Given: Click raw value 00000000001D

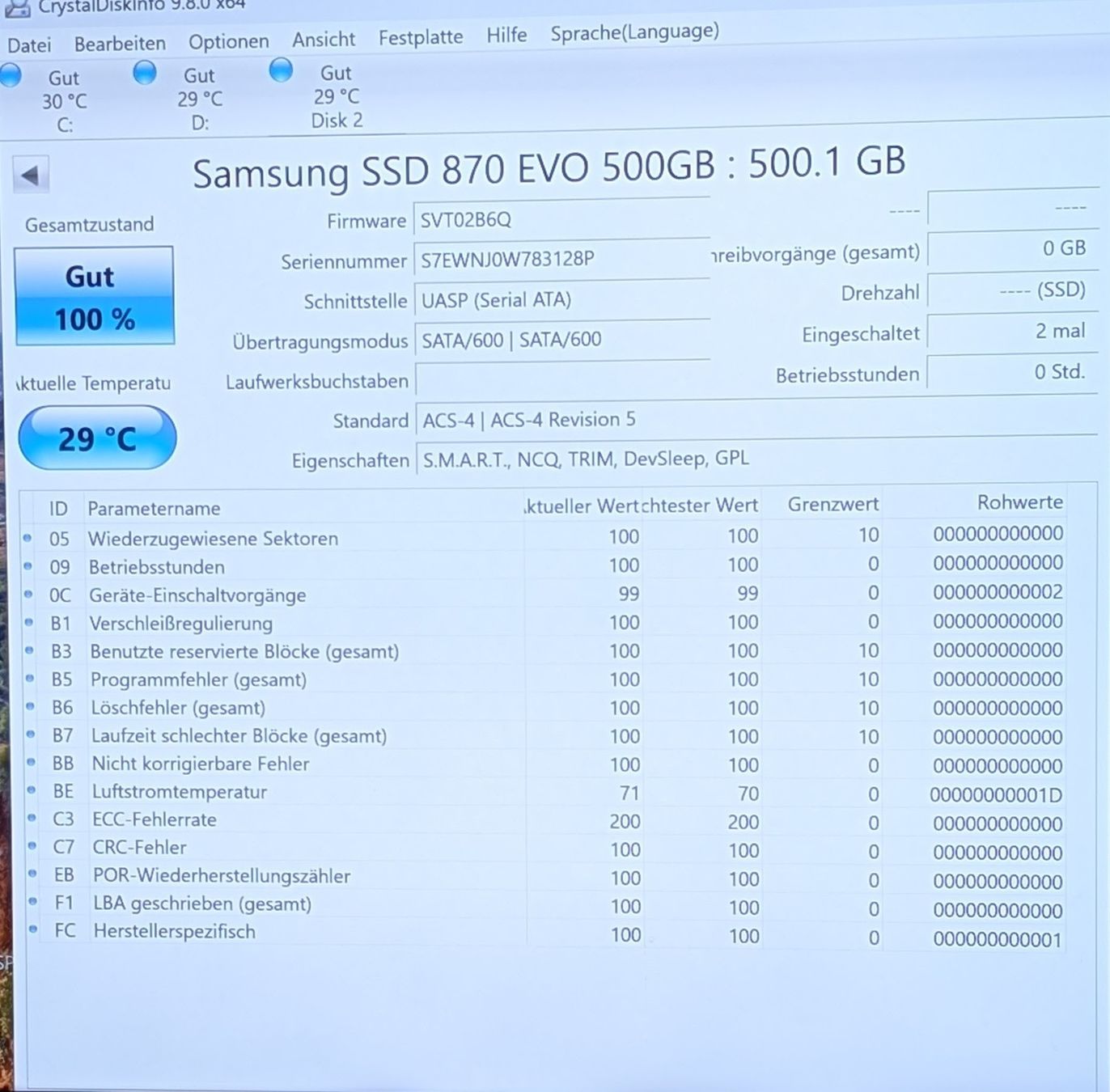Looking at the screenshot, I should tap(996, 794).
